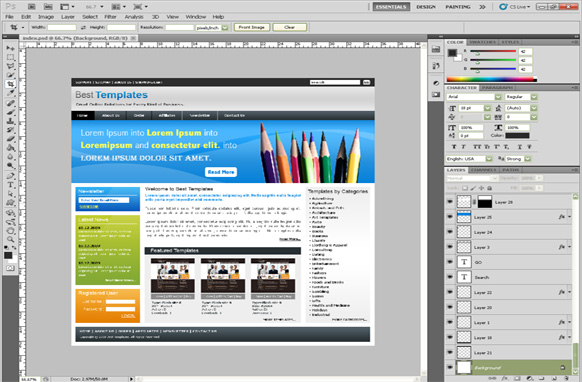Open the leading (Auto) dropdown
Screen dimensions: 582x382
point(534,108)
